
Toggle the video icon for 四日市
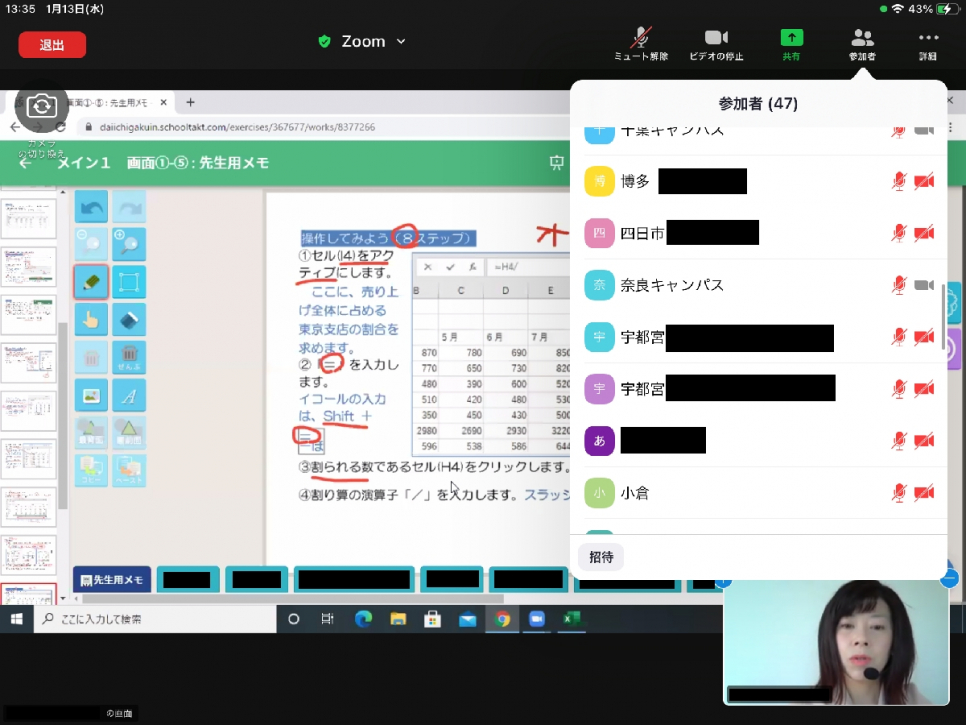[x=924, y=233]
